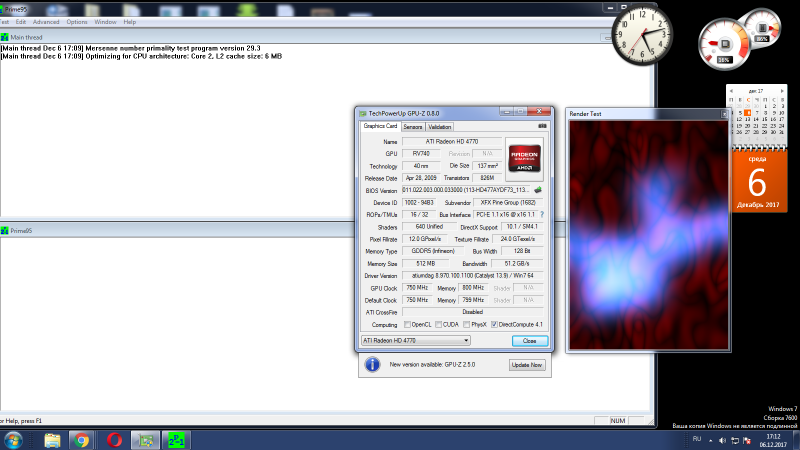Open Opera browser from the taskbar
The height and width of the screenshot is (450, 800).
click(x=115, y=438)
